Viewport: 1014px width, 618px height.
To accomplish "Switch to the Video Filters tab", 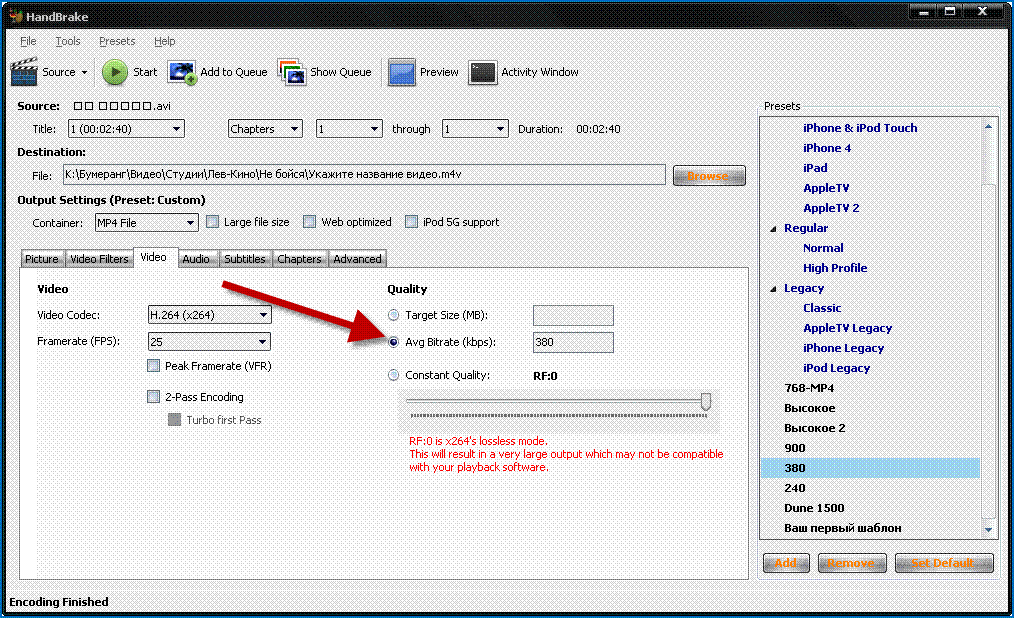I will click(x=99, y=259).
